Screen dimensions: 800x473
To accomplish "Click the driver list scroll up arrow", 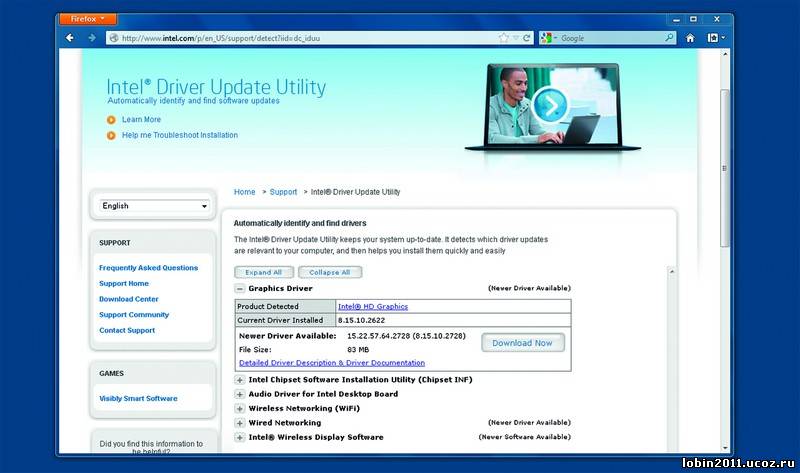I will [x=672, y=271].
